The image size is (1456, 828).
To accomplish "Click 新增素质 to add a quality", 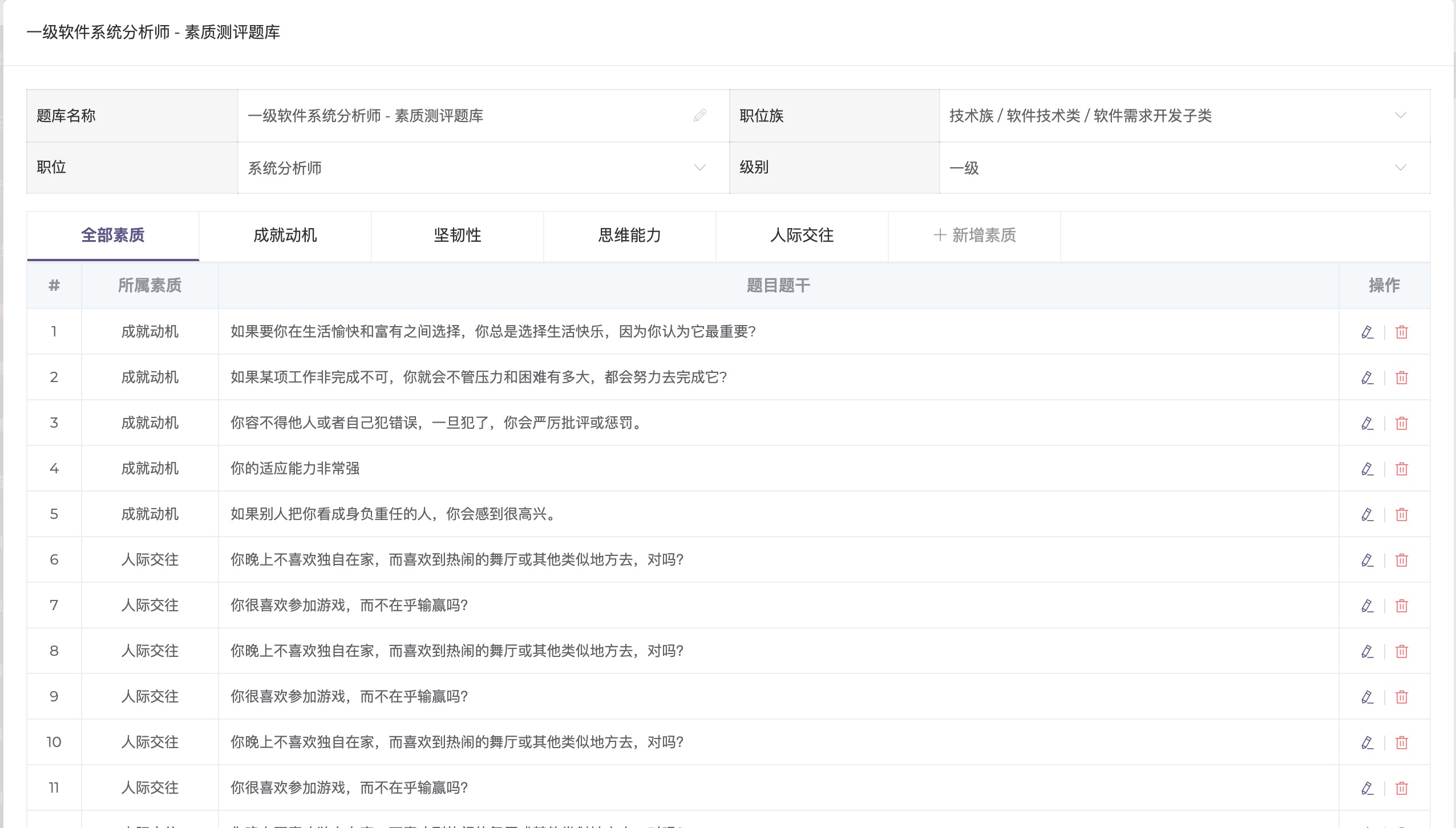I will pyautogui.click(x=974, y=236).
